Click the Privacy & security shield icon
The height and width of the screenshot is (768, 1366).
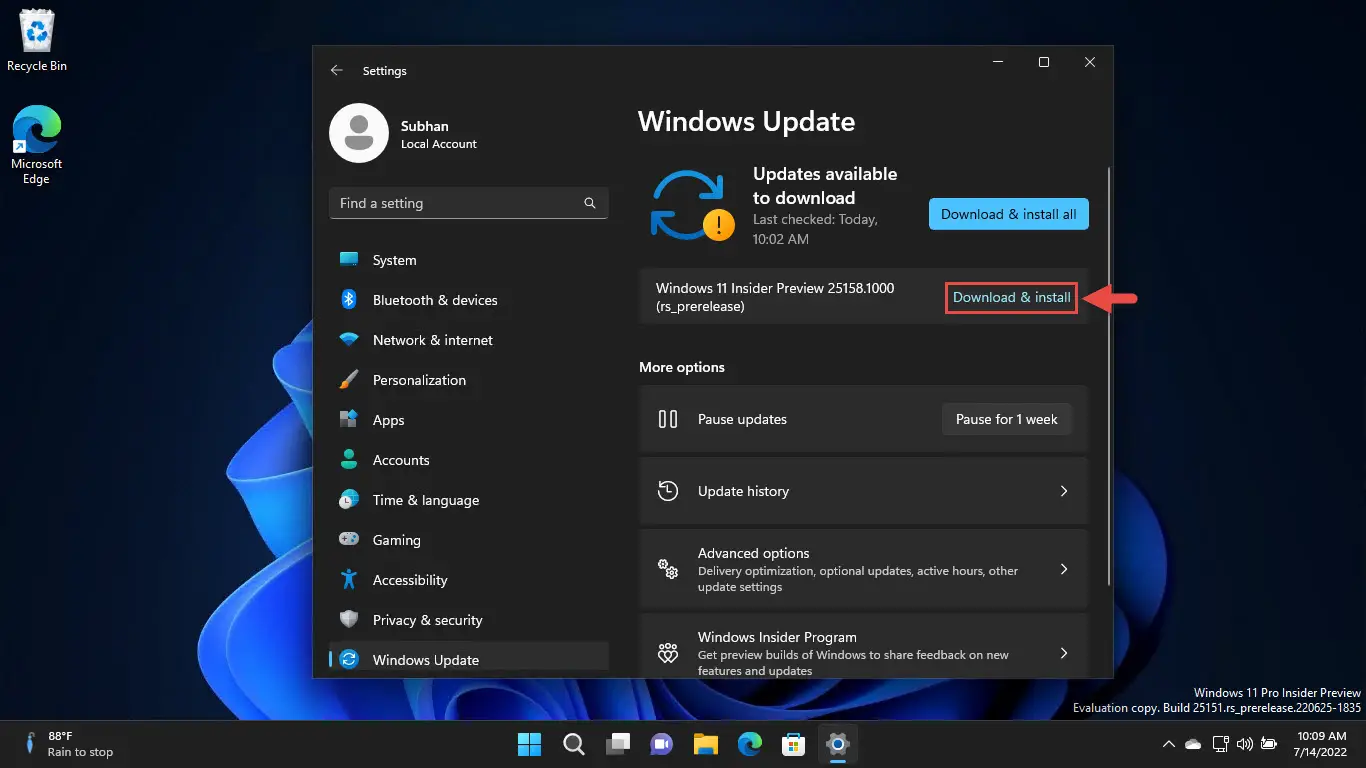349,620
